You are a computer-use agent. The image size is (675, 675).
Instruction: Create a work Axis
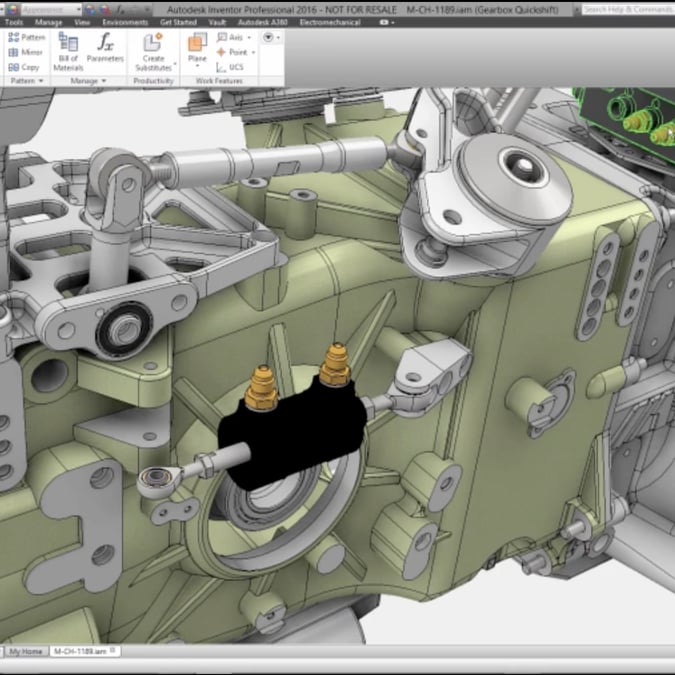(x=230, y=37)
